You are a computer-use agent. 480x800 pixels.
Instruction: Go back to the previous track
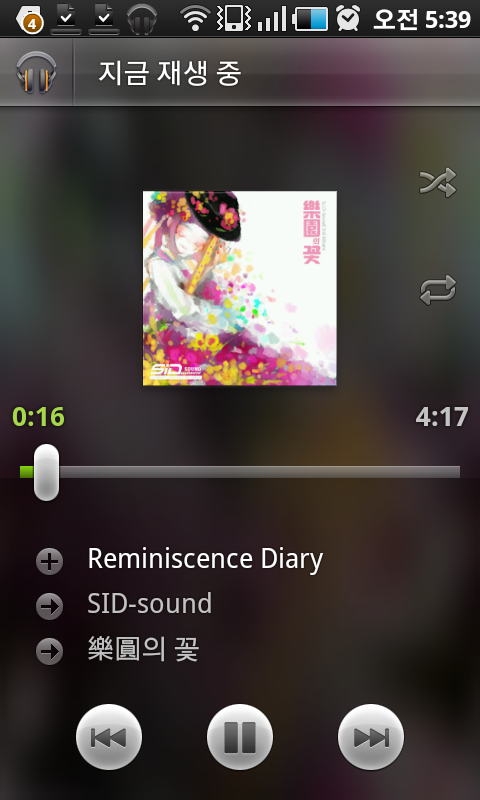(109, 737)
